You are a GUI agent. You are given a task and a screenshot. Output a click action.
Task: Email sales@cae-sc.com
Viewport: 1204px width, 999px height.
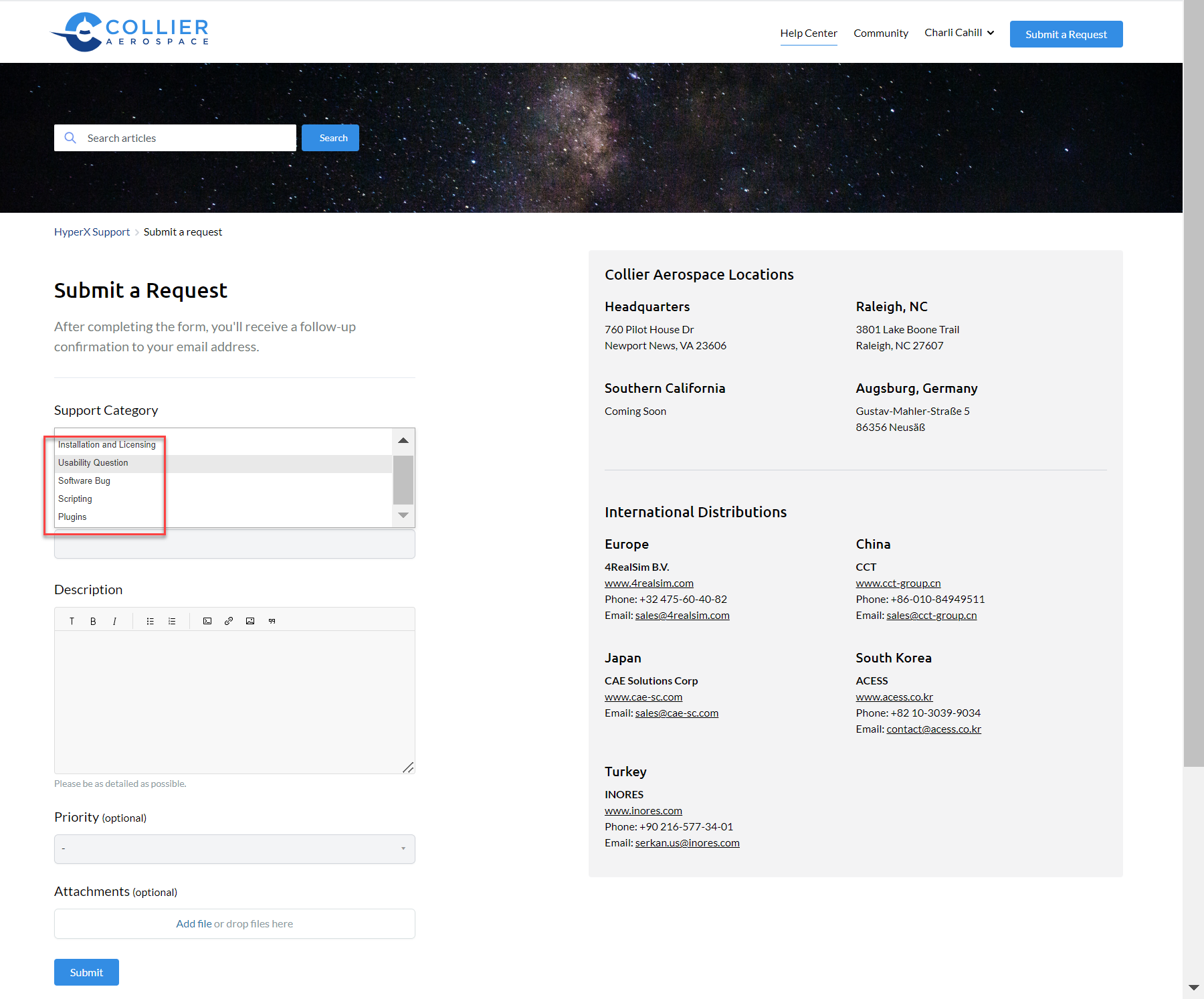click(677, 713)
